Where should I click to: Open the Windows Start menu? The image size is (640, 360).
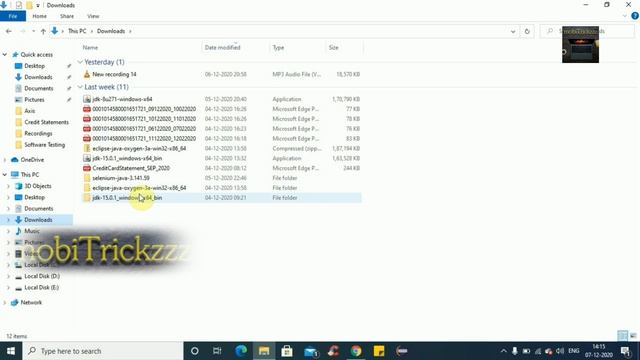11,351
